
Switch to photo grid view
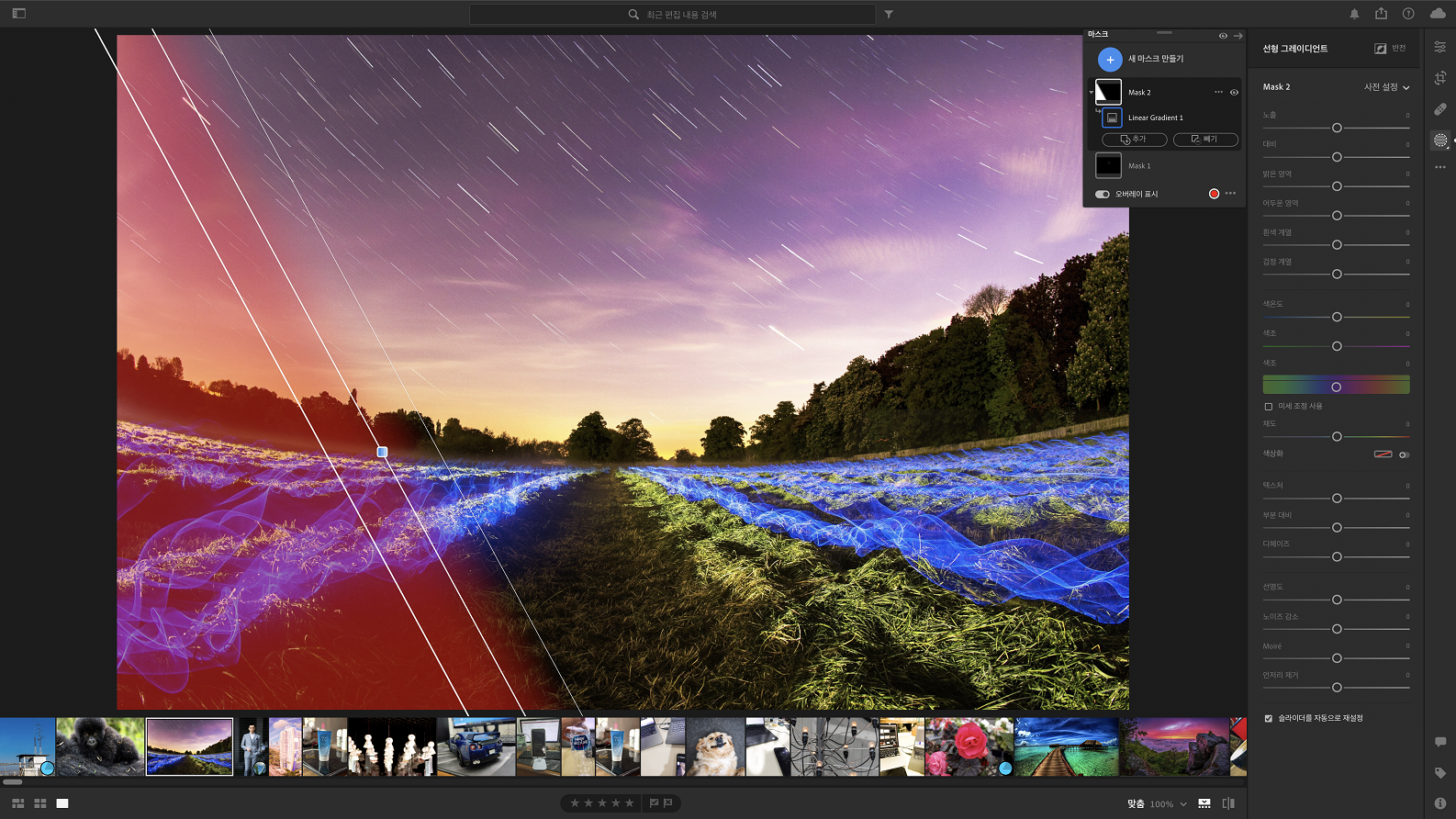tap(17, 803)
